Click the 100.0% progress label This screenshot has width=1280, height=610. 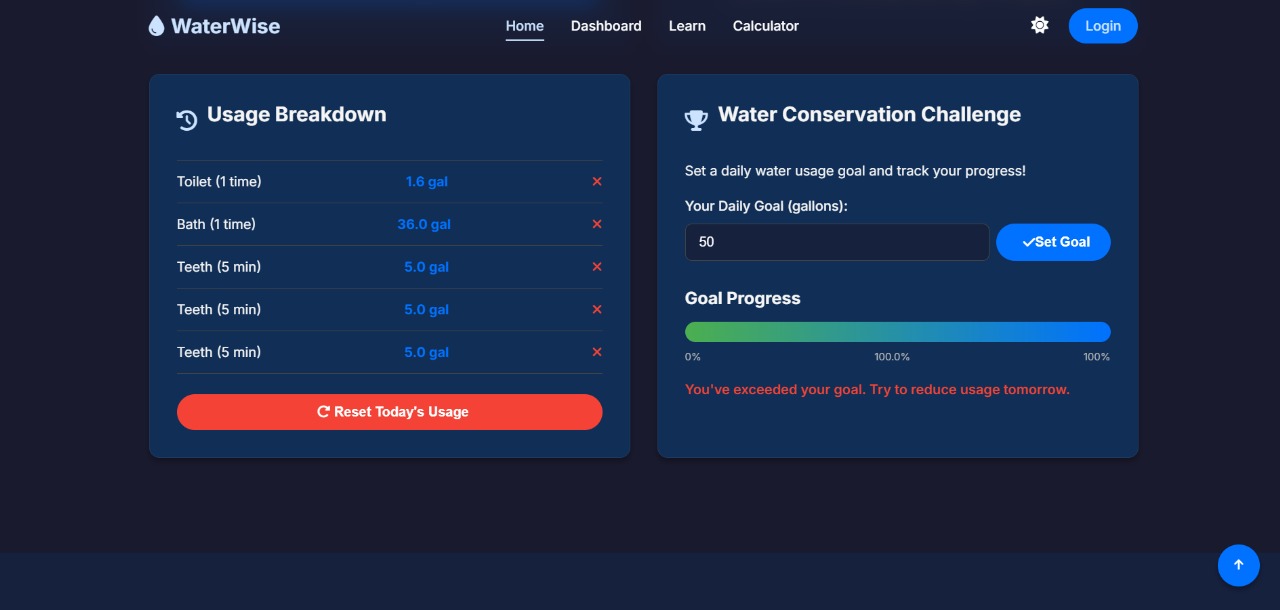tap(892, 357)
